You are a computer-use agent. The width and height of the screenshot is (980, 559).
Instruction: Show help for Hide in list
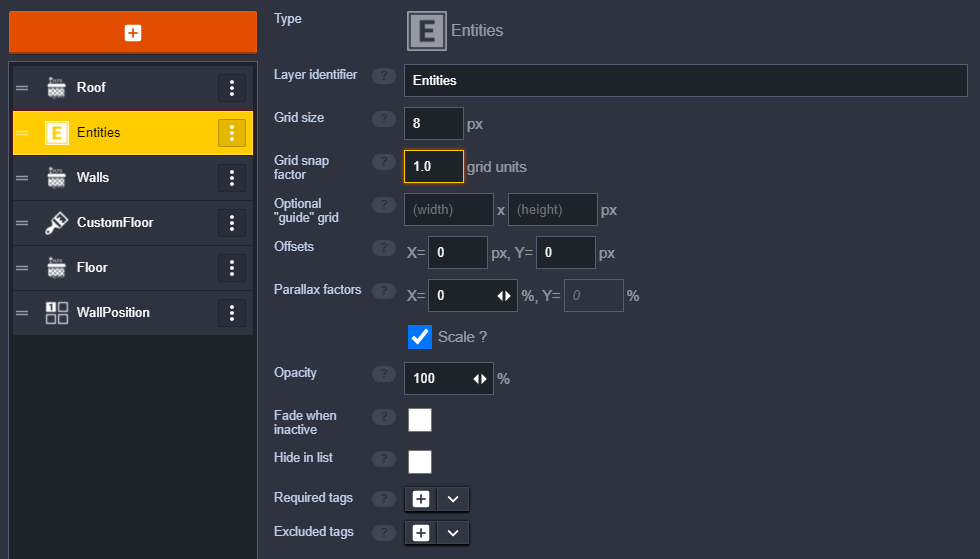[x=384, y=459]
